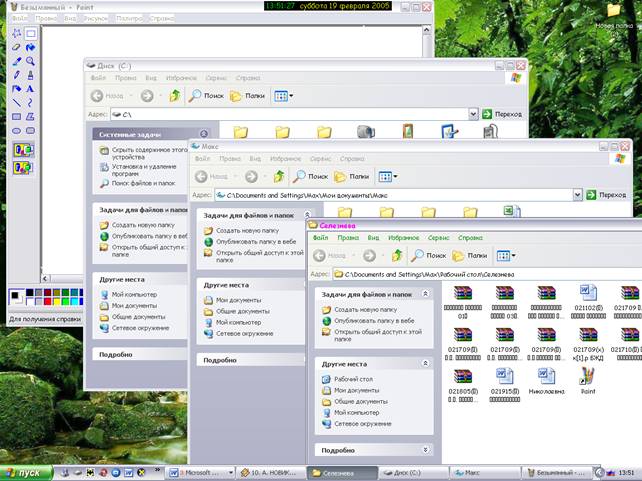Click Создать новую папку link in Селезнева window
Screen dimensions: 642x481
point(367,310)
